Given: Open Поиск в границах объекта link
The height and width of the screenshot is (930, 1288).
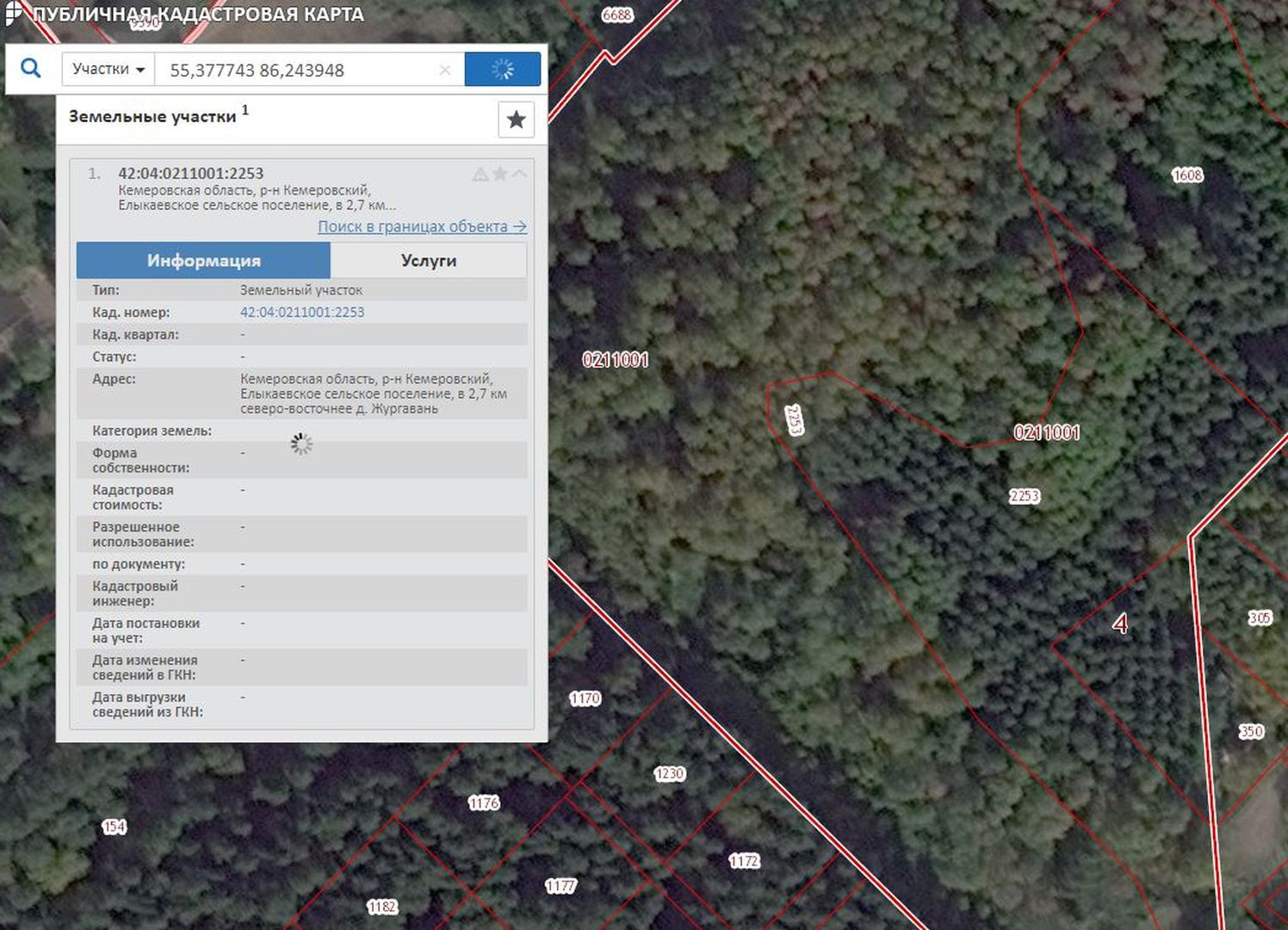Looking at the screenshot, I should click(x=422, y=226).
